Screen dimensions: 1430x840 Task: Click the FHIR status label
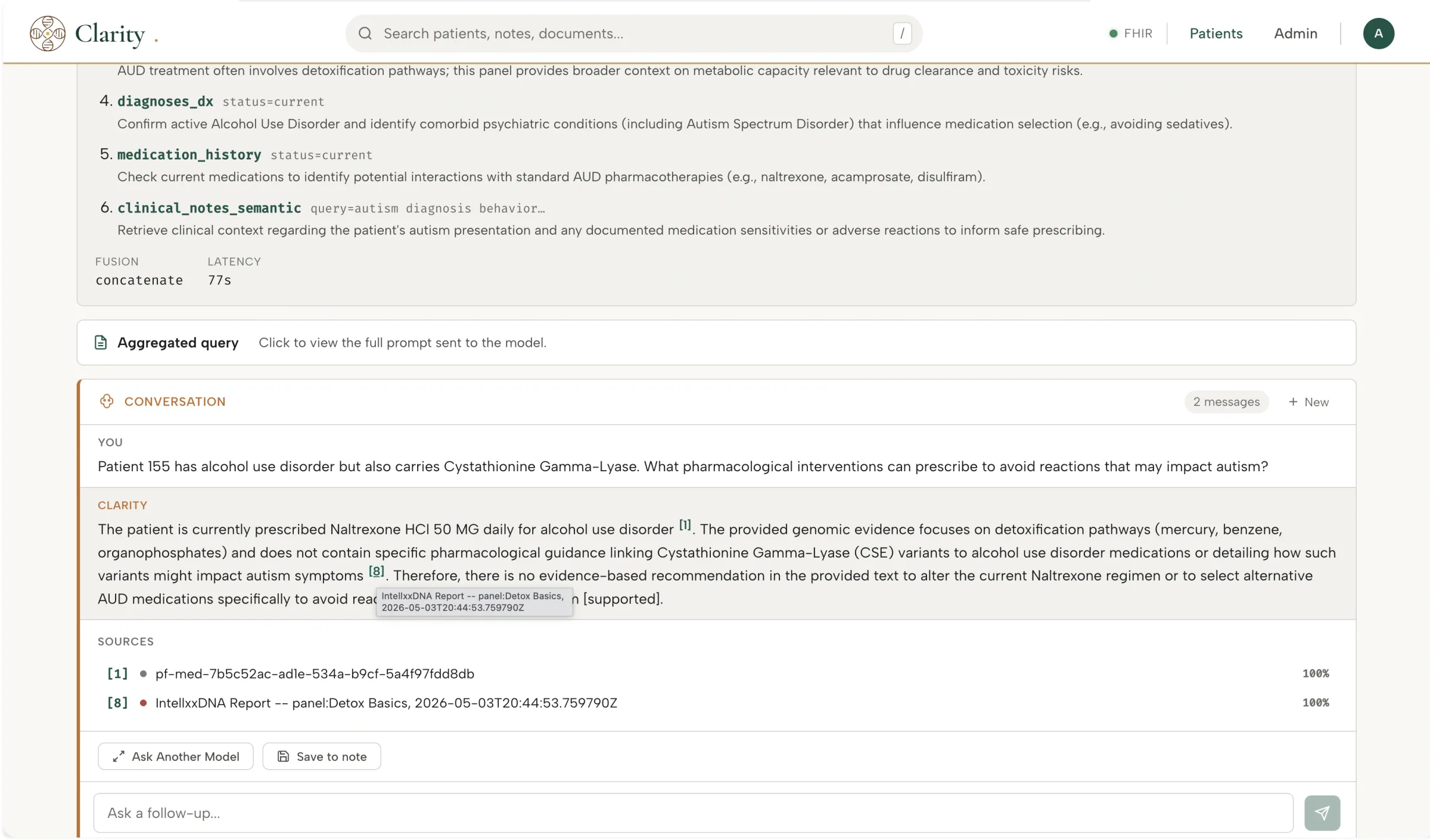click(x=1138, y=33)
